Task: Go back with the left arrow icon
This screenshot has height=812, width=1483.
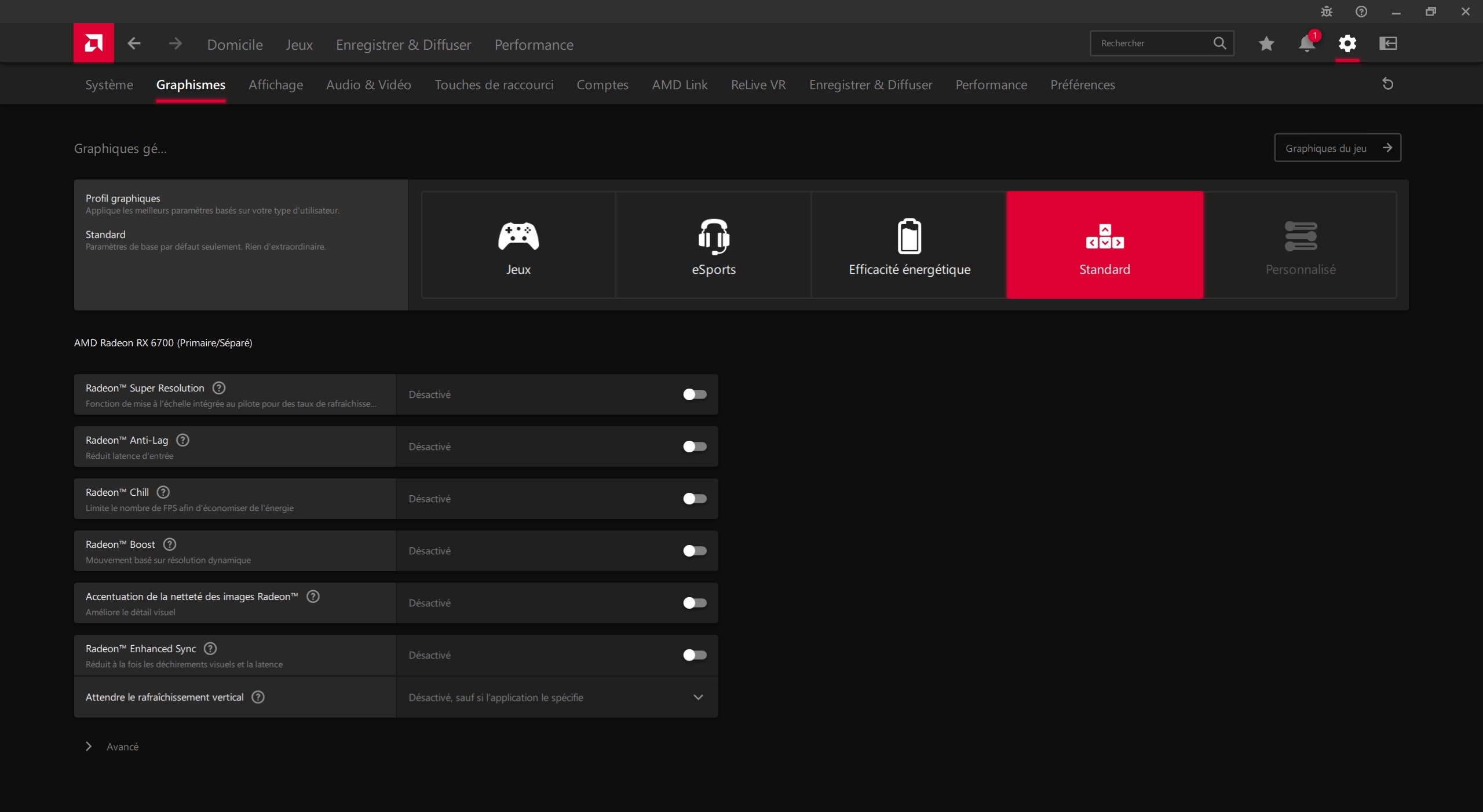Action: tap(134, 43)
